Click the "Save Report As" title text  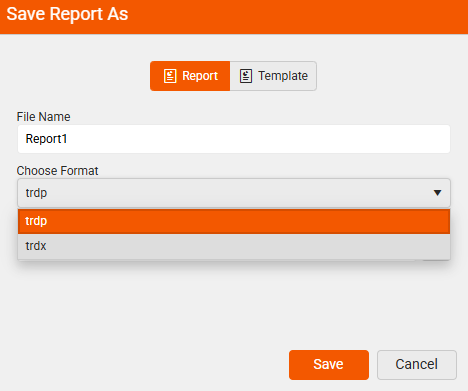(67, 14)
